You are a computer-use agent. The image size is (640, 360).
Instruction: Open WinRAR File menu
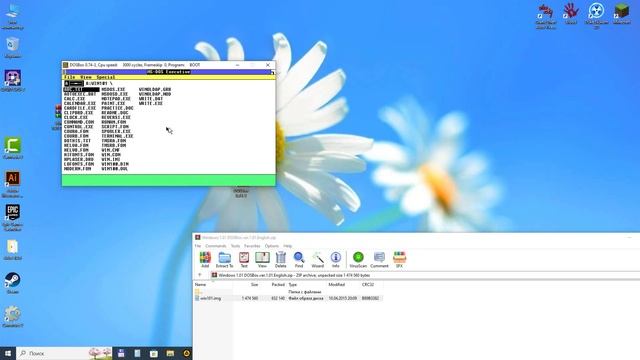tap(198, 246)
